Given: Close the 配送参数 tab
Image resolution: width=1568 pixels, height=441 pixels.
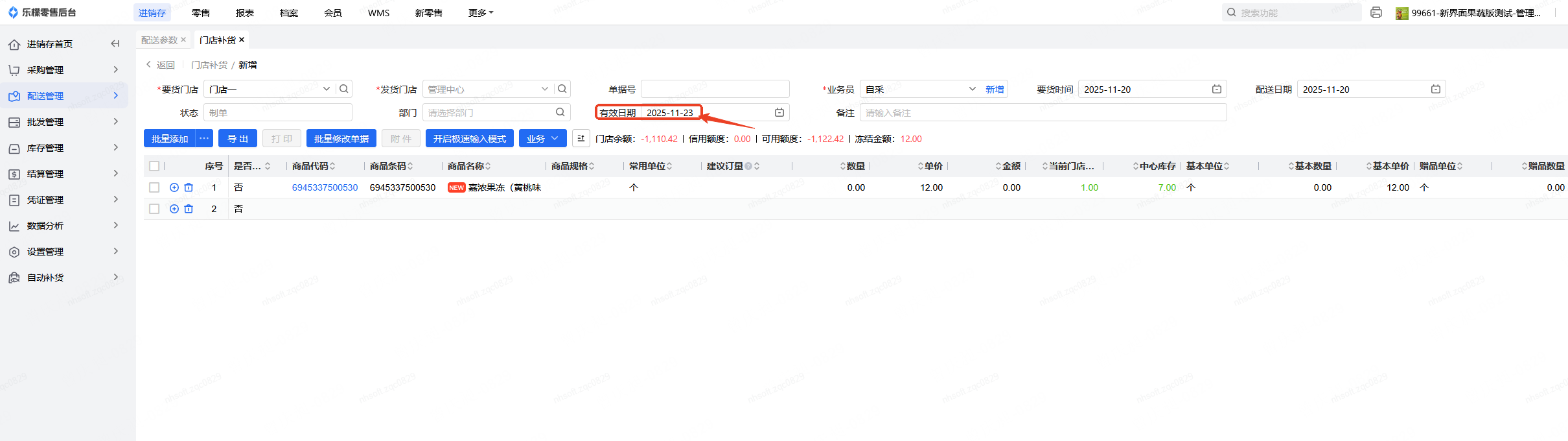Looking at the screenshot, I should (183, 40).
